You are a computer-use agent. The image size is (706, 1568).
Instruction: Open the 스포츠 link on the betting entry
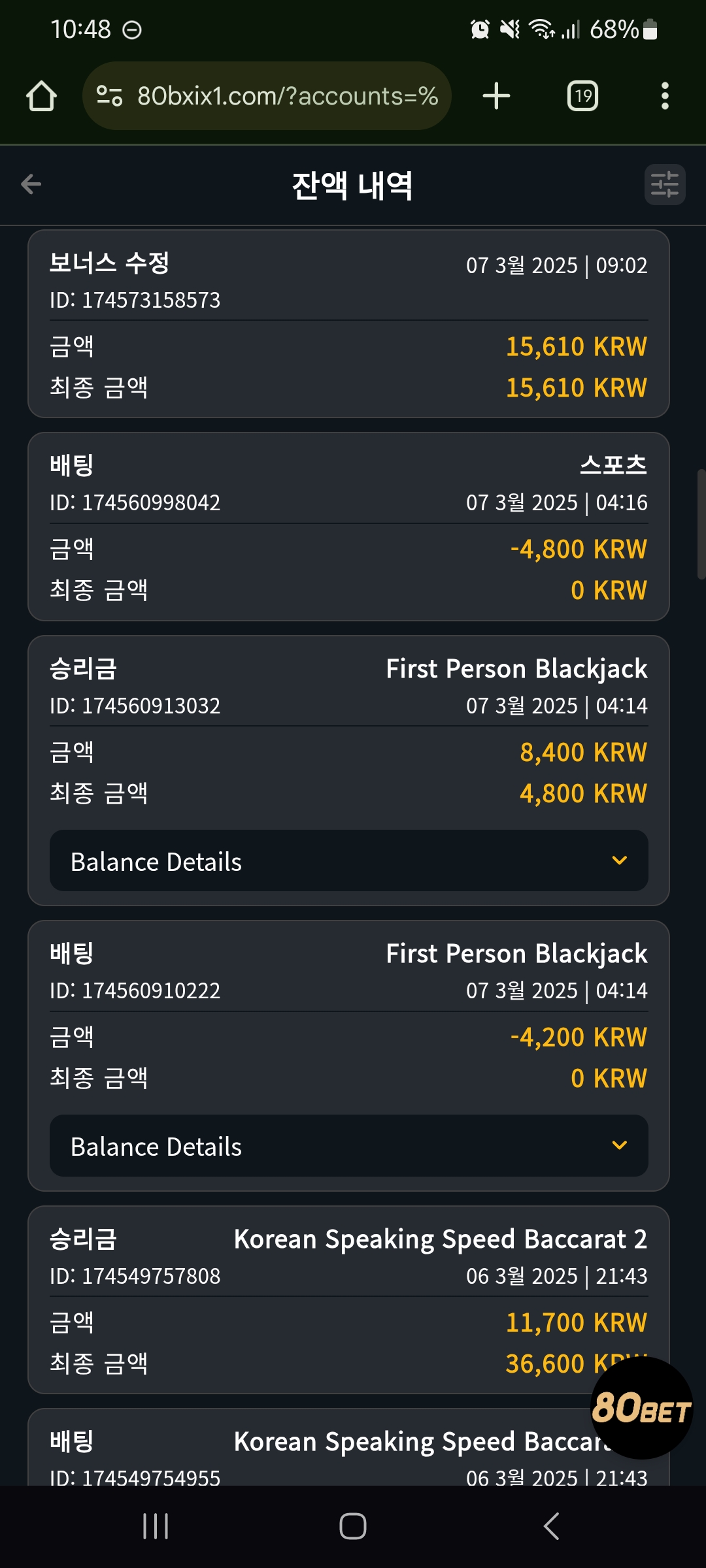tap(613, 465)
